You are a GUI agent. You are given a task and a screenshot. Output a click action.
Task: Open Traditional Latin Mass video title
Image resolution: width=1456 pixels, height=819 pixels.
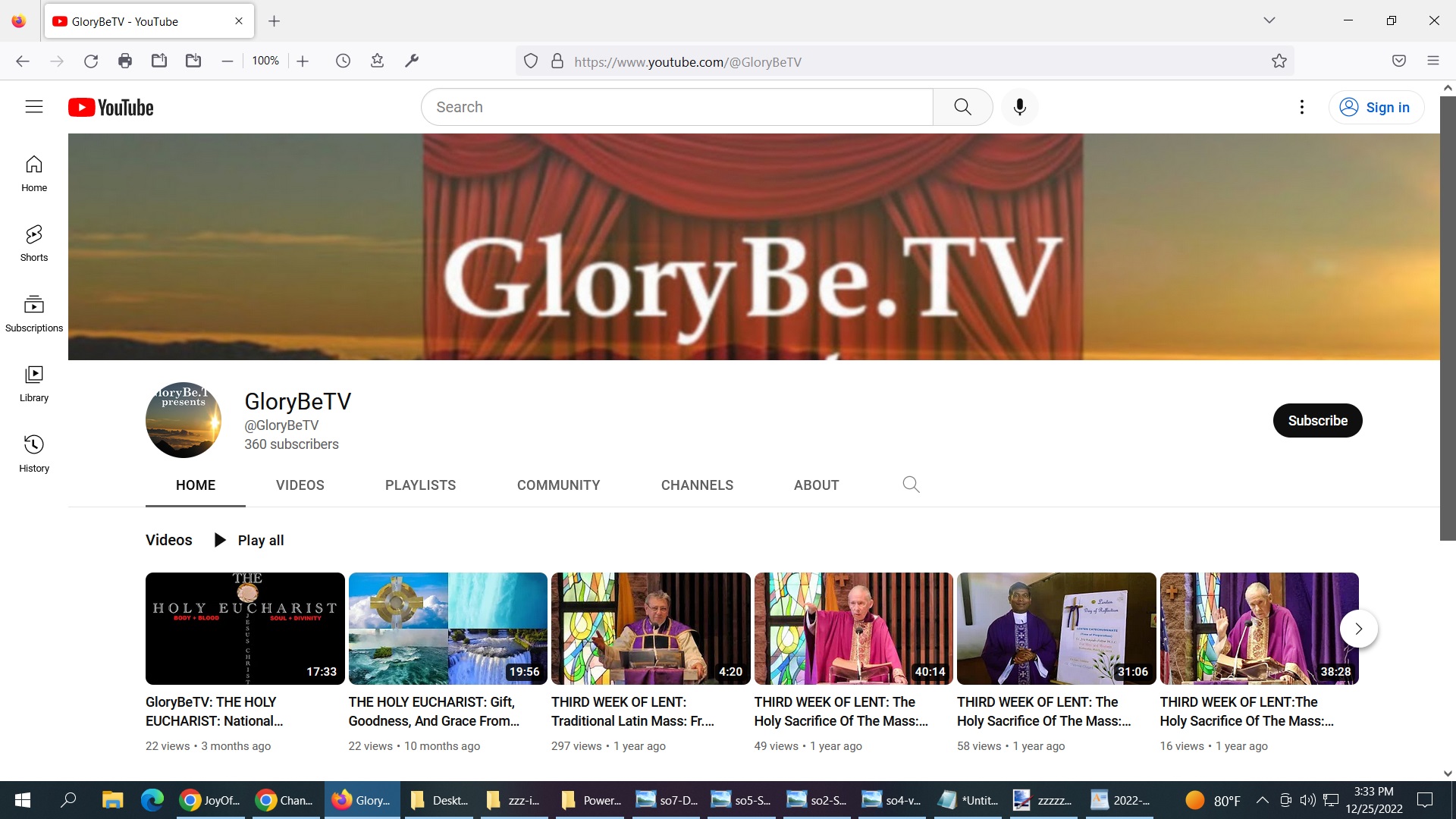pos(633,711)
